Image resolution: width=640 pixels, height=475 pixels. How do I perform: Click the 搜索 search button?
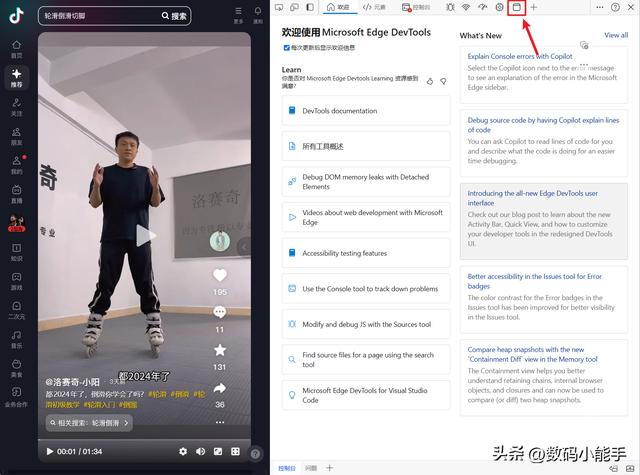(x=174, y=16)
